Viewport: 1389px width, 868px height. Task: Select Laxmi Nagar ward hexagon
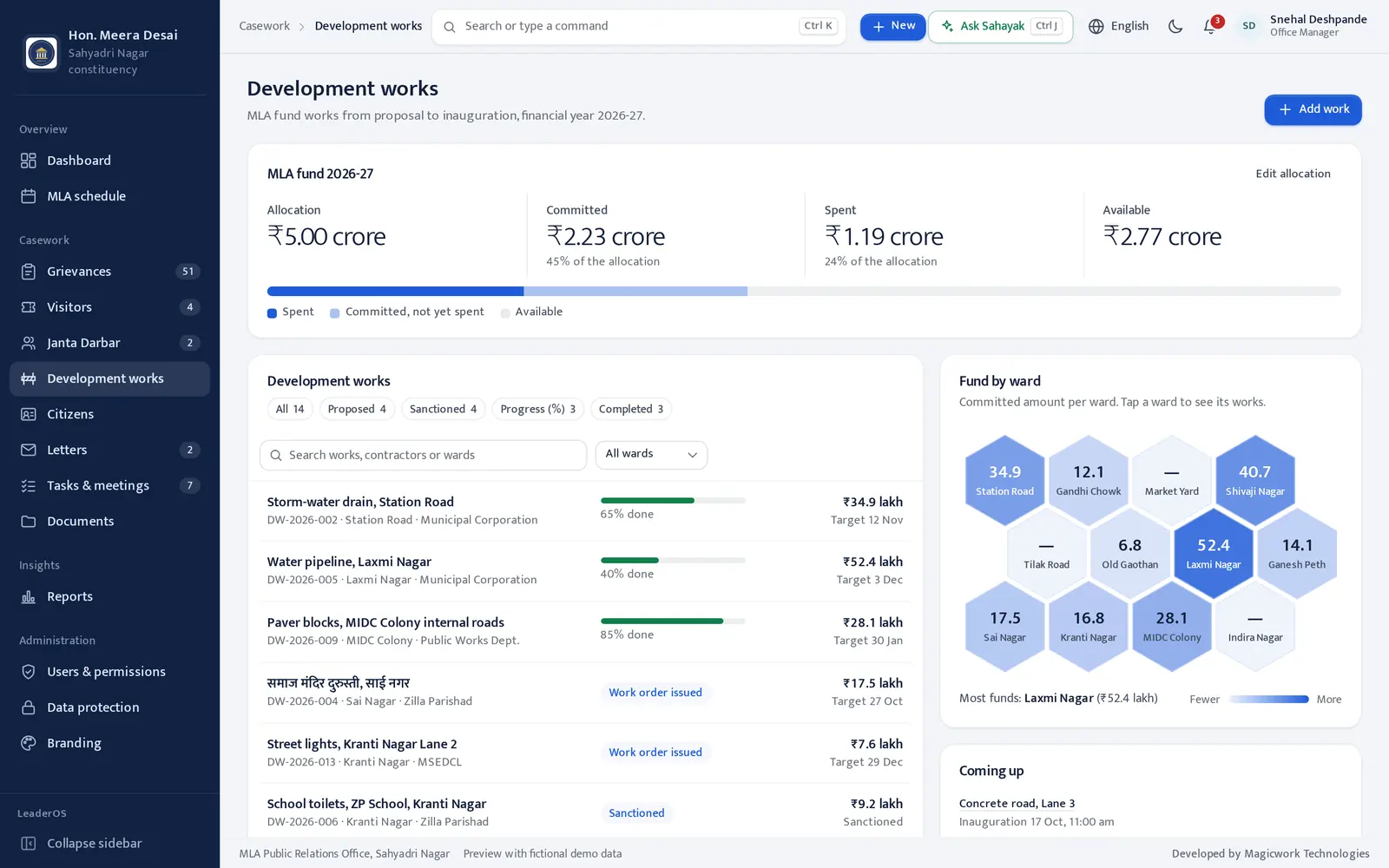click(1213, 553)
